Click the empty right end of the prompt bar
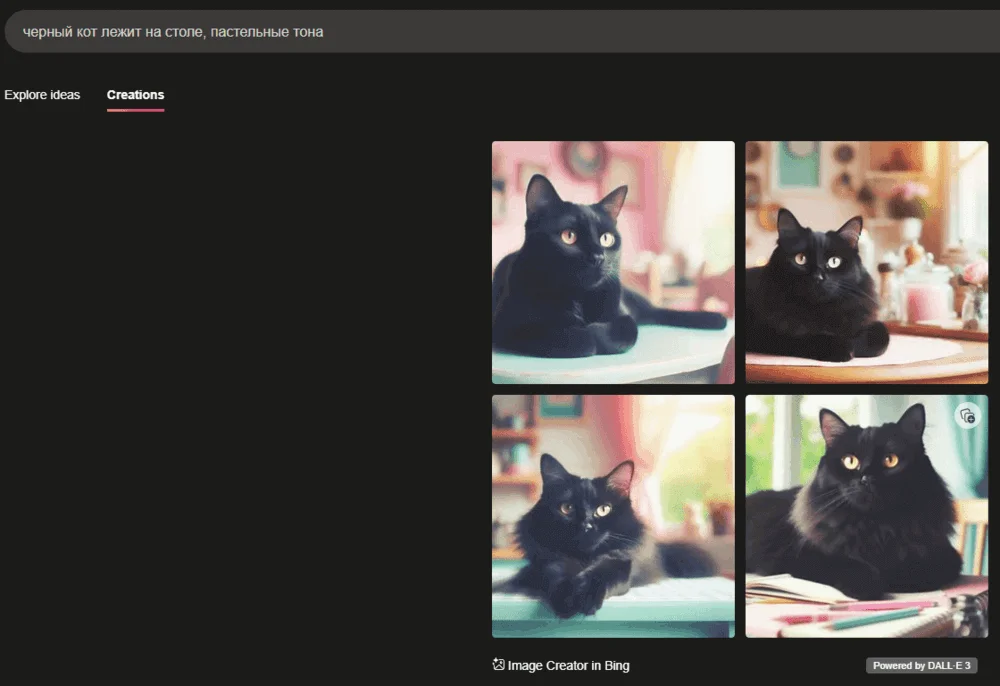Screen dimensions: 1000x686 [900, 32]
